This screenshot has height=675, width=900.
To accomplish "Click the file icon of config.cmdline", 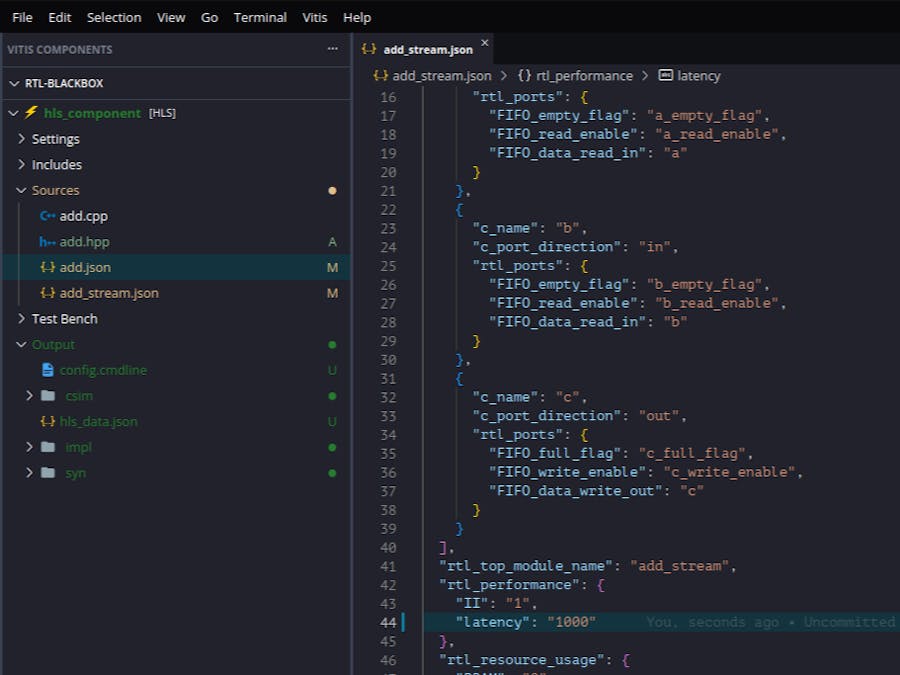I will tap(47, 370).
